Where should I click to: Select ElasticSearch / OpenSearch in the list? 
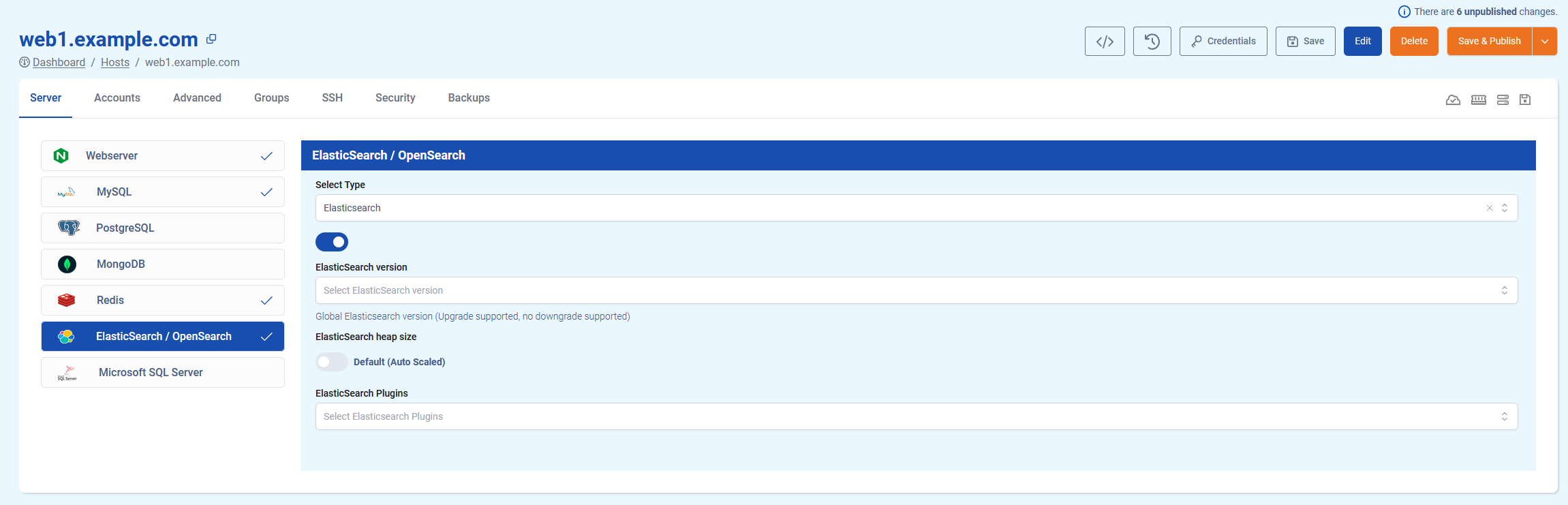click(163, 337)
